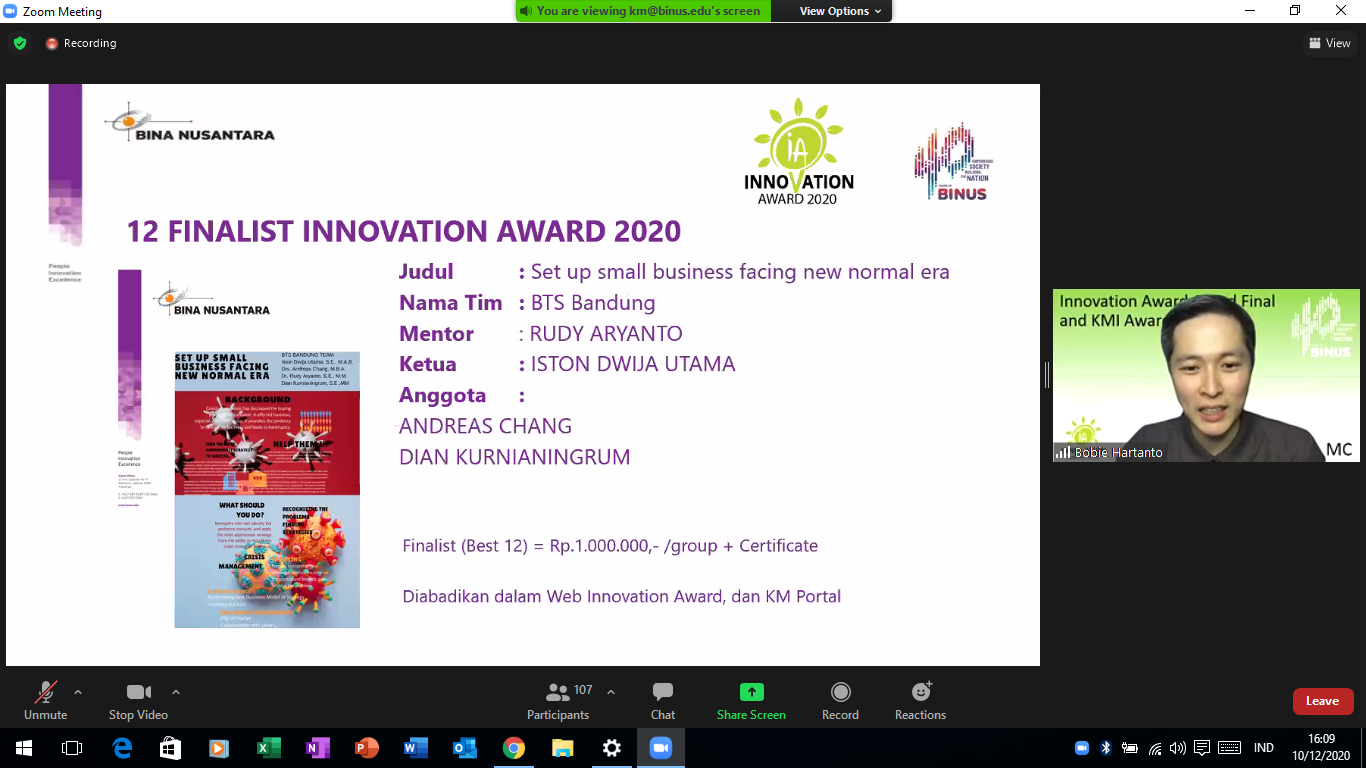Open the orange media player taskbar icon
This screenshot has height=768, width=1366.
coord(219,748)
